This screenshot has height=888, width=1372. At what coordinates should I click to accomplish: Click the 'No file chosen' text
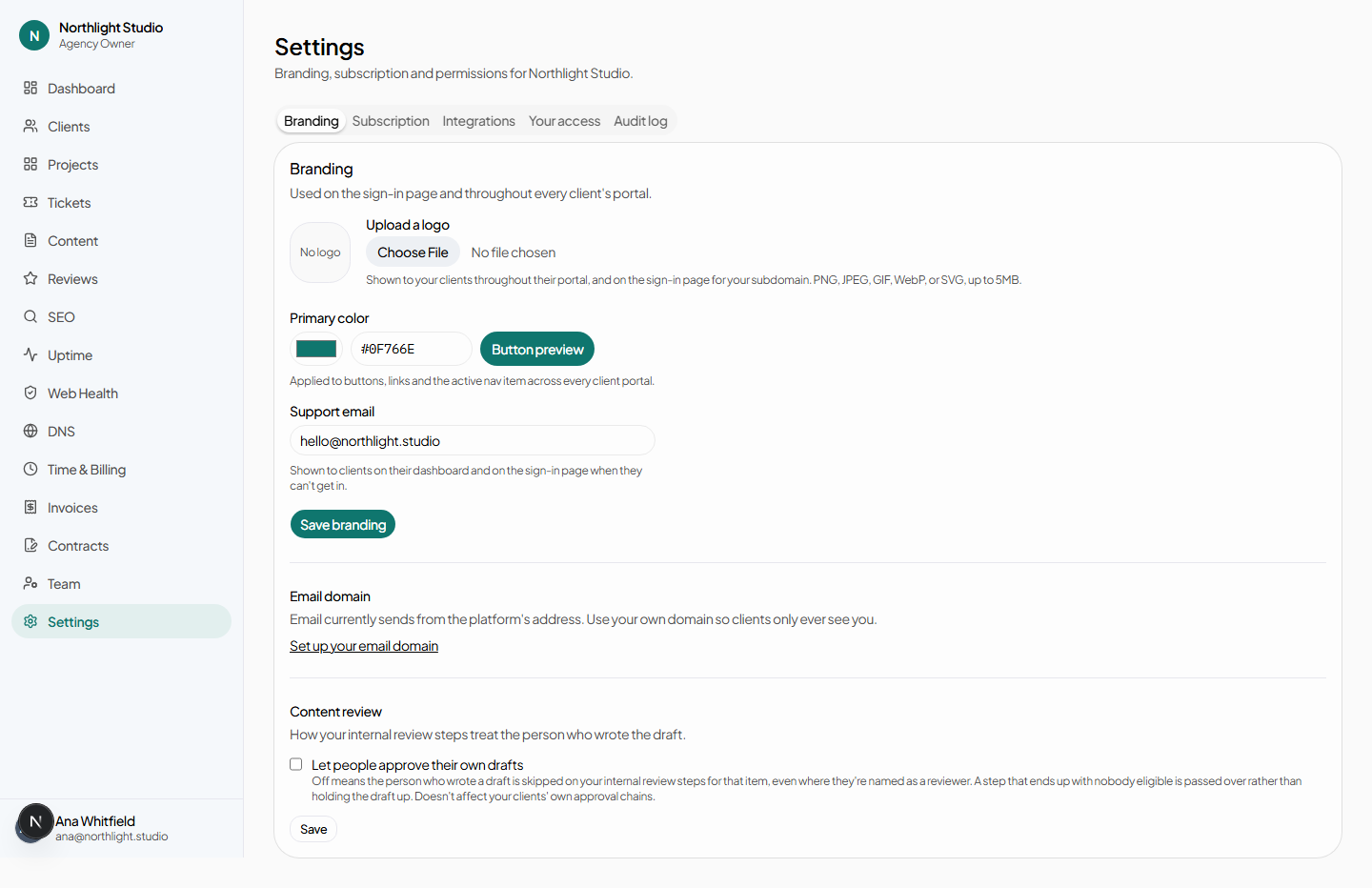click(514, 252)
